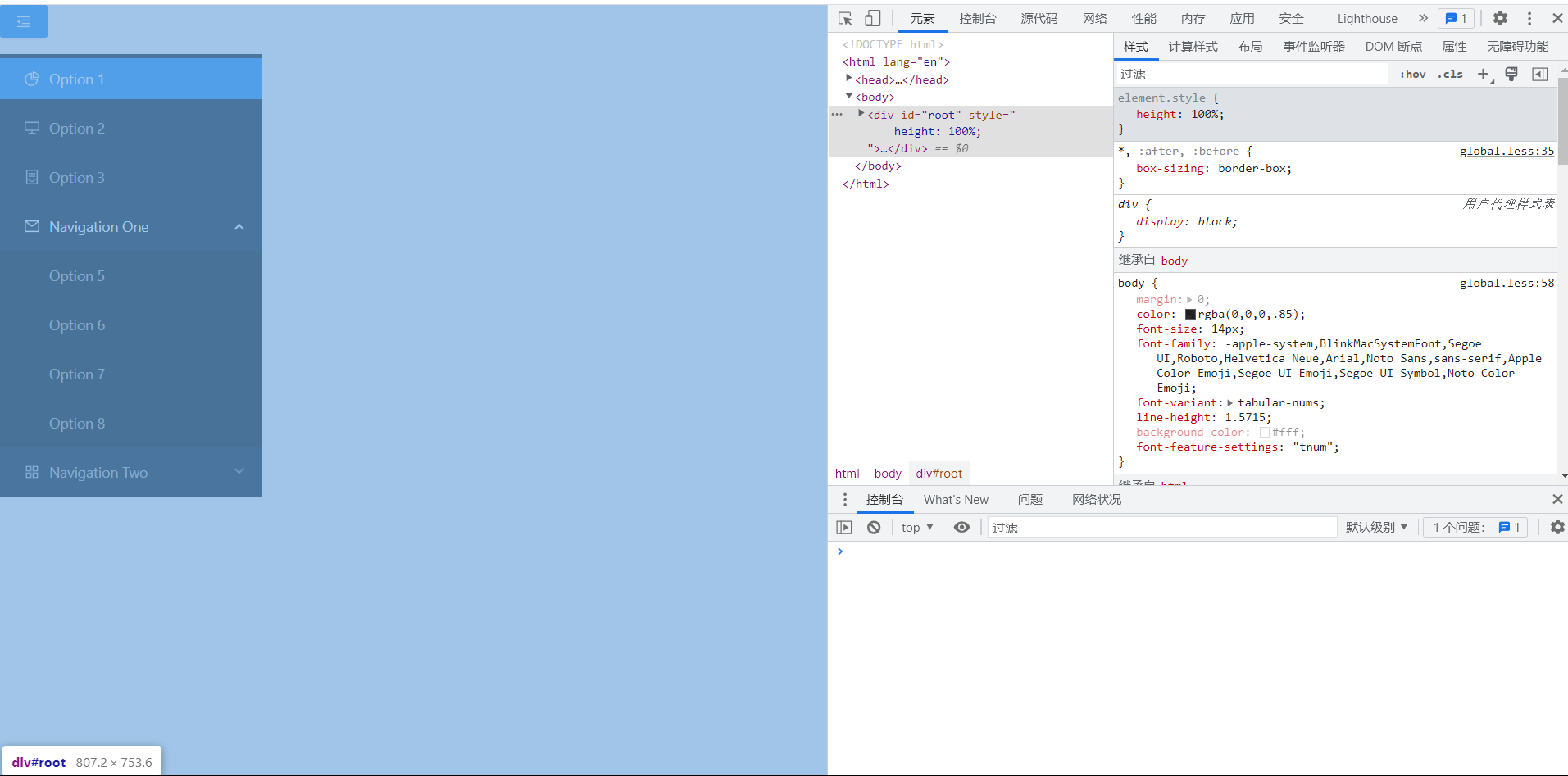Click the black color swatch for rgba color
Image resolution: width=1568 pixels, height=776 pixels.
click(x=1190, y=314)
